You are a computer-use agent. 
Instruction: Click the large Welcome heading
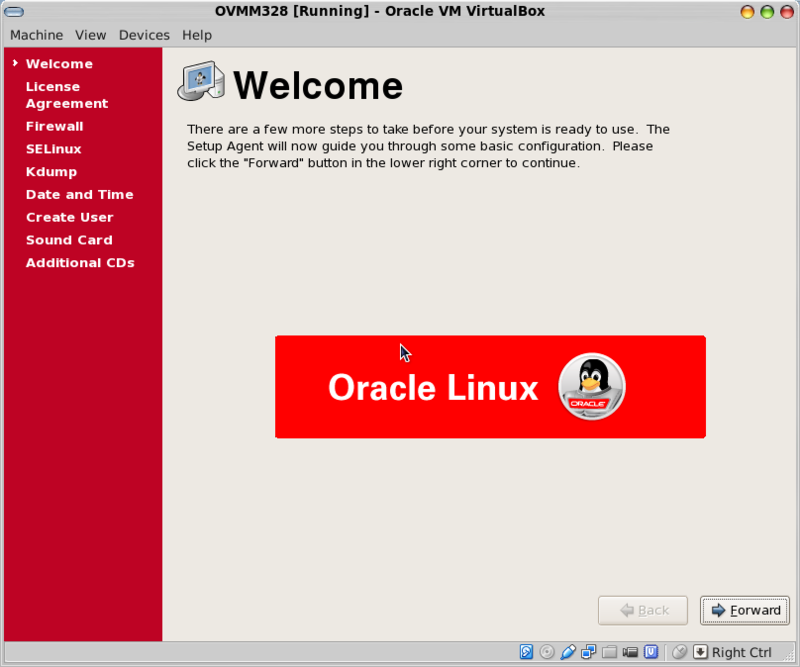[x=318, y=85]
